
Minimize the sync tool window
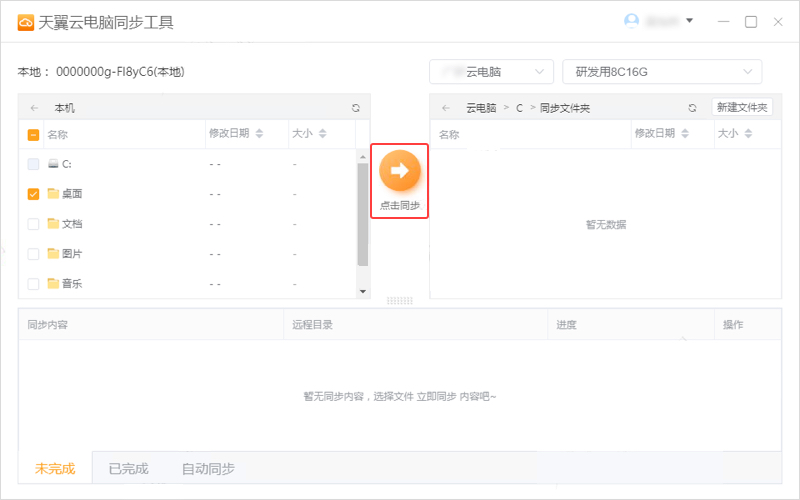723,22
